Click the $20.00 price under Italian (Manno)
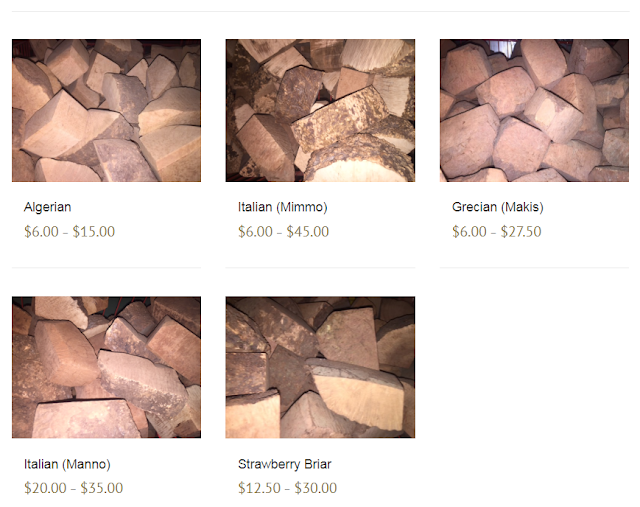This screenshot has width=640, height=507. click(x=45, y=488)
